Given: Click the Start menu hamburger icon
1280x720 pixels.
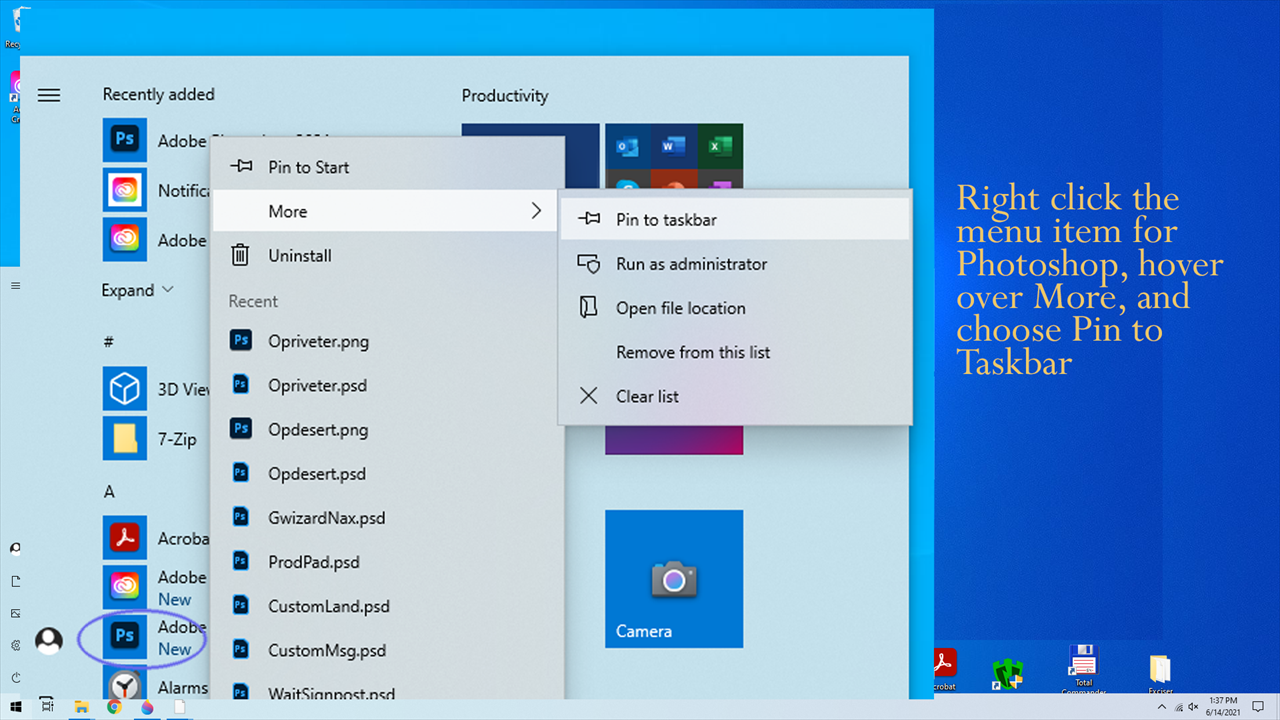Looking at the screenshot, I should tap(49, 95).
